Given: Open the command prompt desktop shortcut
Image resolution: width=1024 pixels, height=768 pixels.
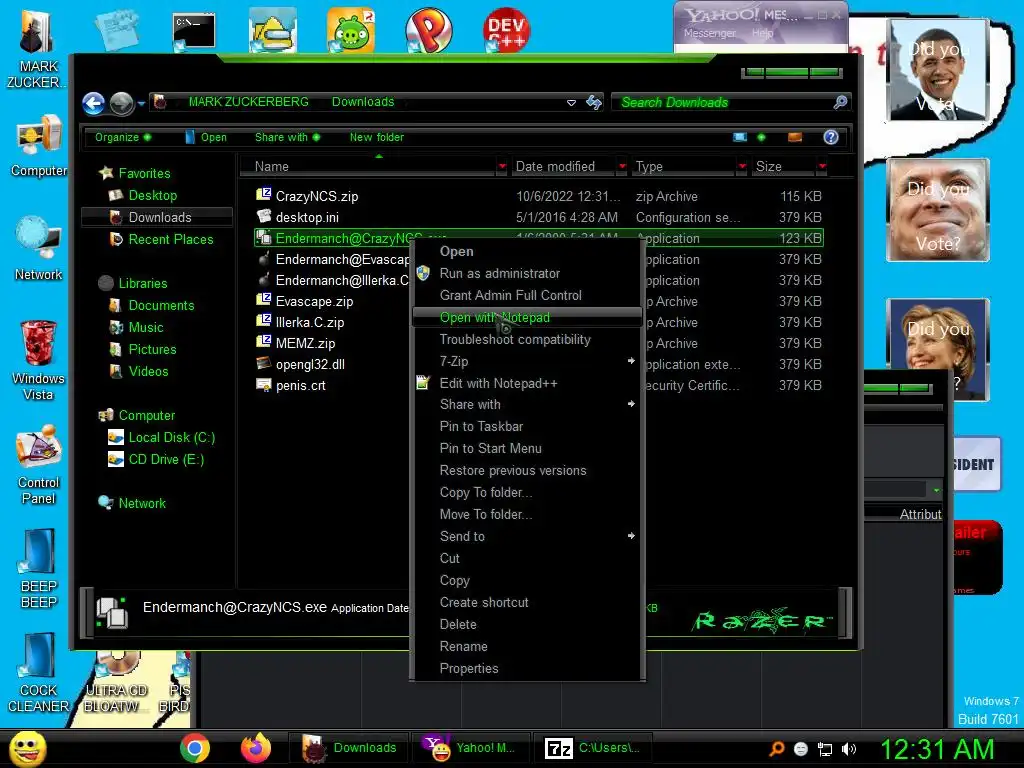Looking at the screenshot, I should point(194,31).
